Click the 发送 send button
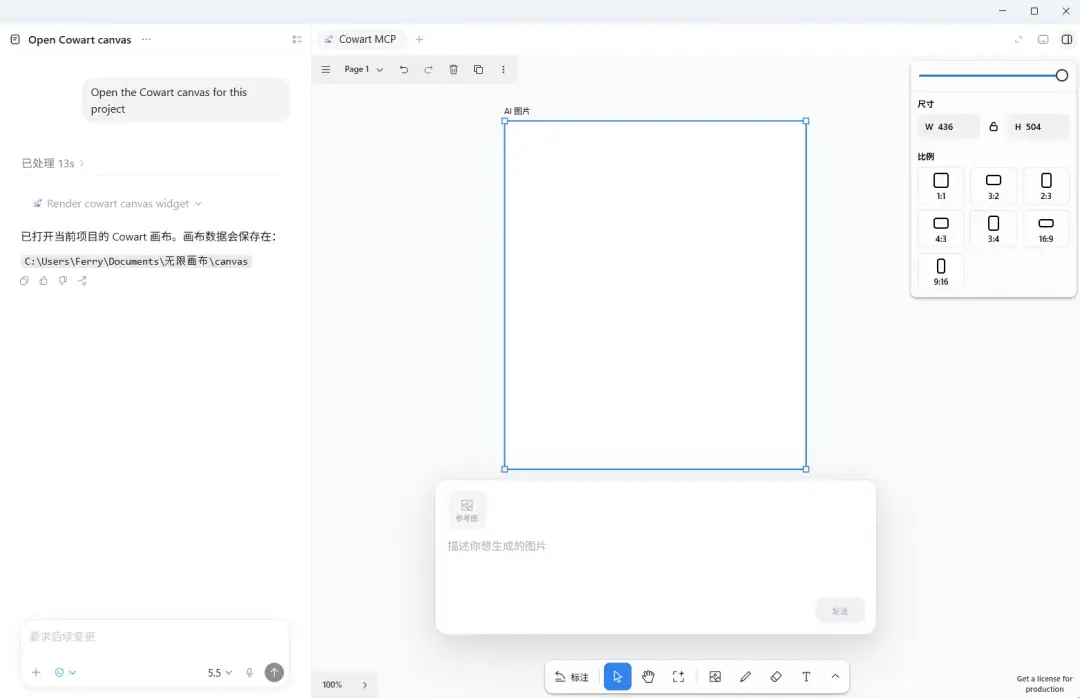Viewport: 1080px width, 698px height. pyautogui.click(x=840, y=611)
